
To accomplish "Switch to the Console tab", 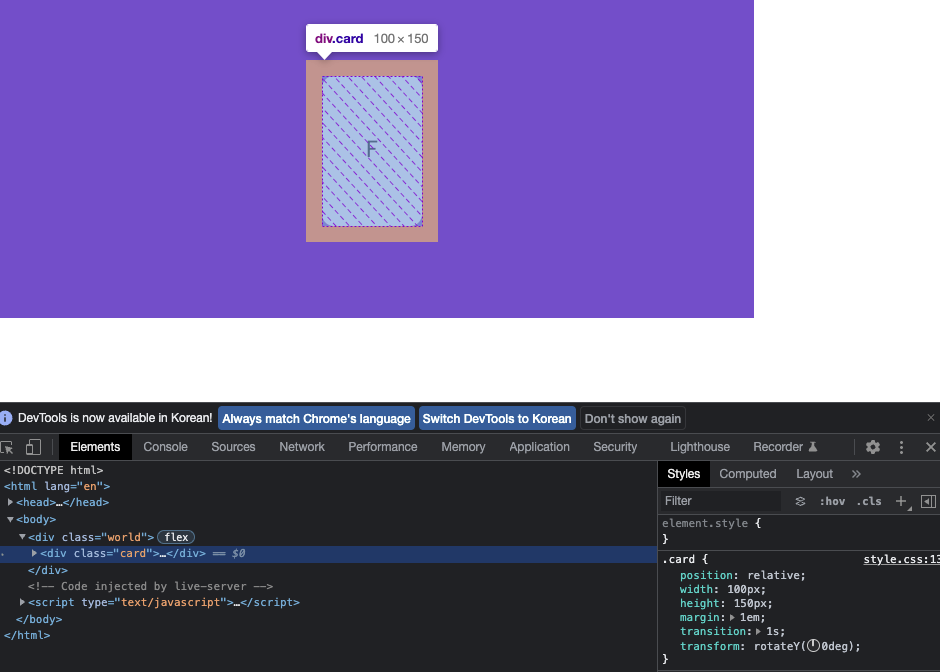I will tap(165, 447).
